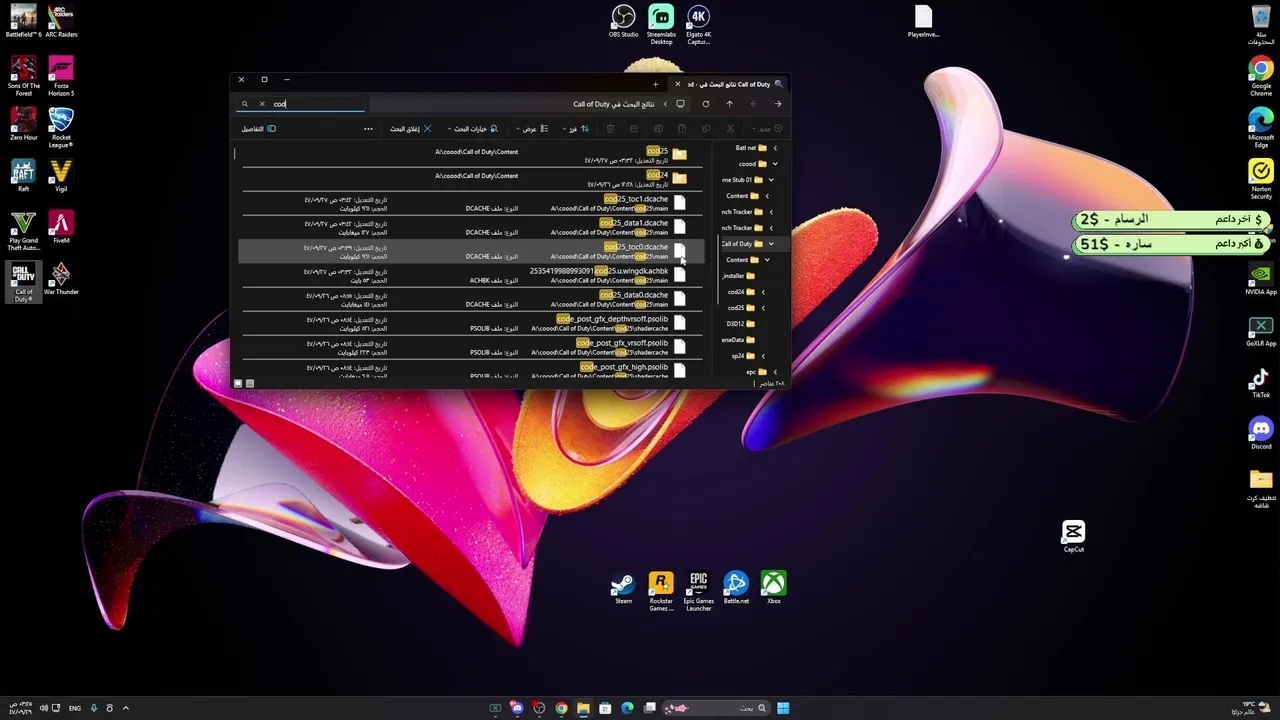The height and width of the screenshot is (720, 1280).
Task: Open the Steam desktop icon
Action: (623, 588)
